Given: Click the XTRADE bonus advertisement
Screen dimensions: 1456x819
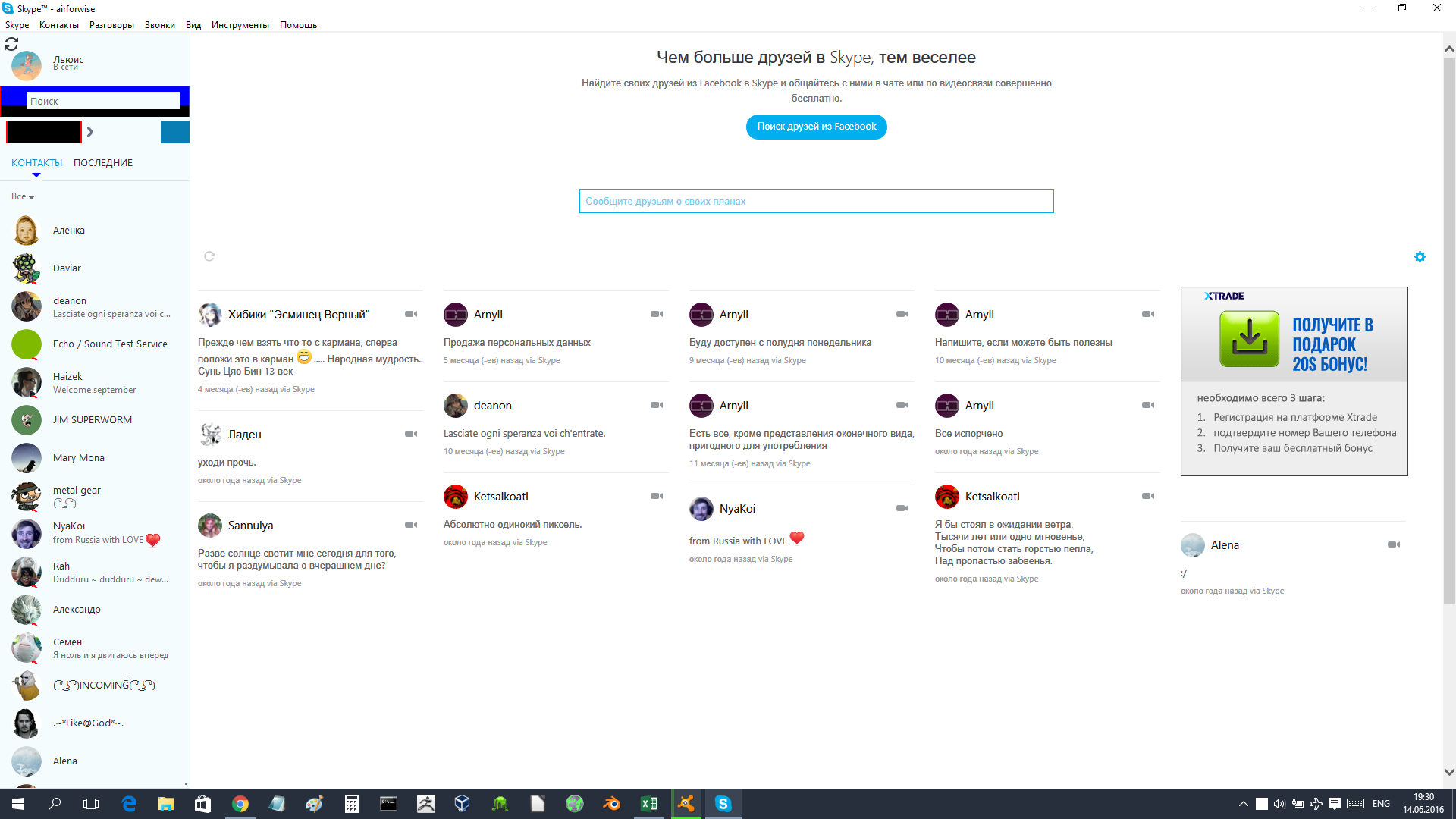Looking at the screenshot, I should pyautogui.click(x=1294, y=381).
